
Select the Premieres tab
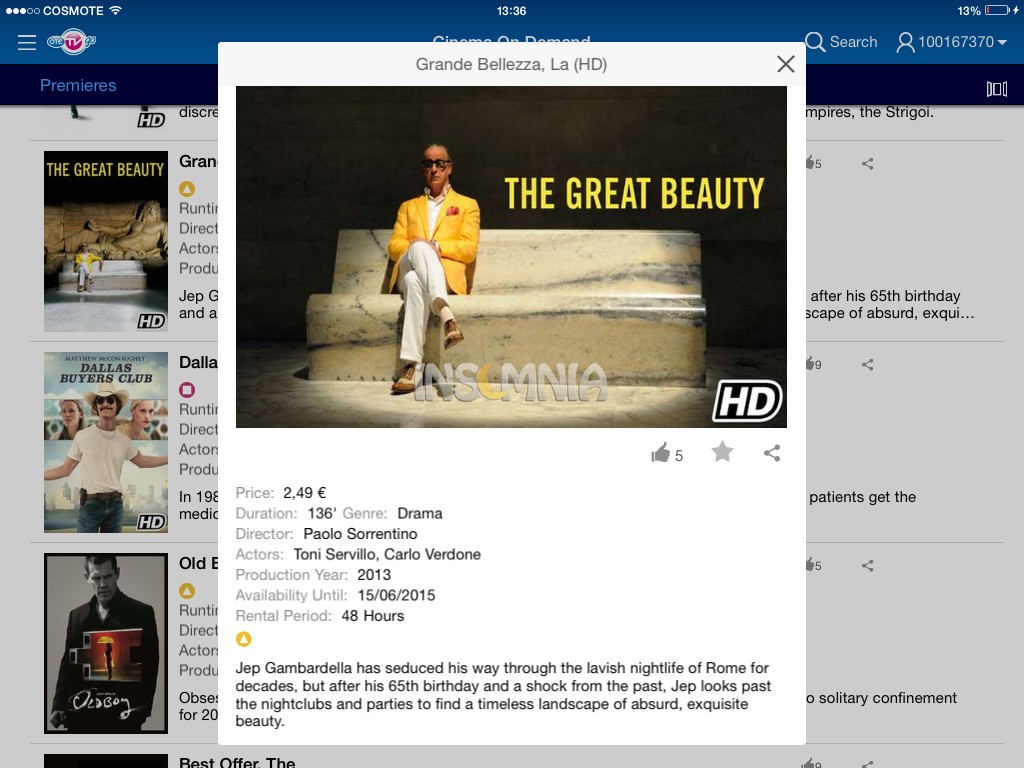pos(78,85)
